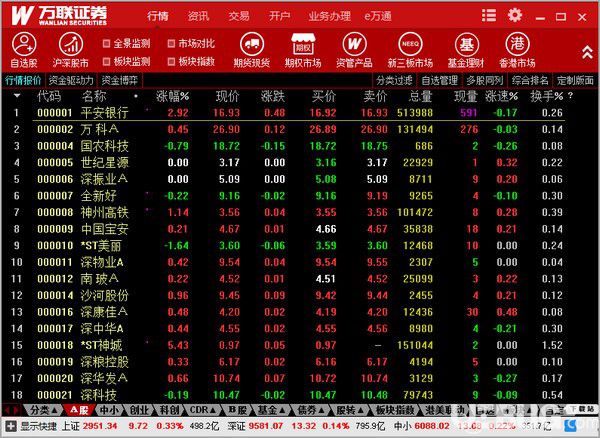Screen dimensions: 600x438
Task: Toggle the 板块监测 checkbox
Action: pyautogui.click(x=107, y=61)
